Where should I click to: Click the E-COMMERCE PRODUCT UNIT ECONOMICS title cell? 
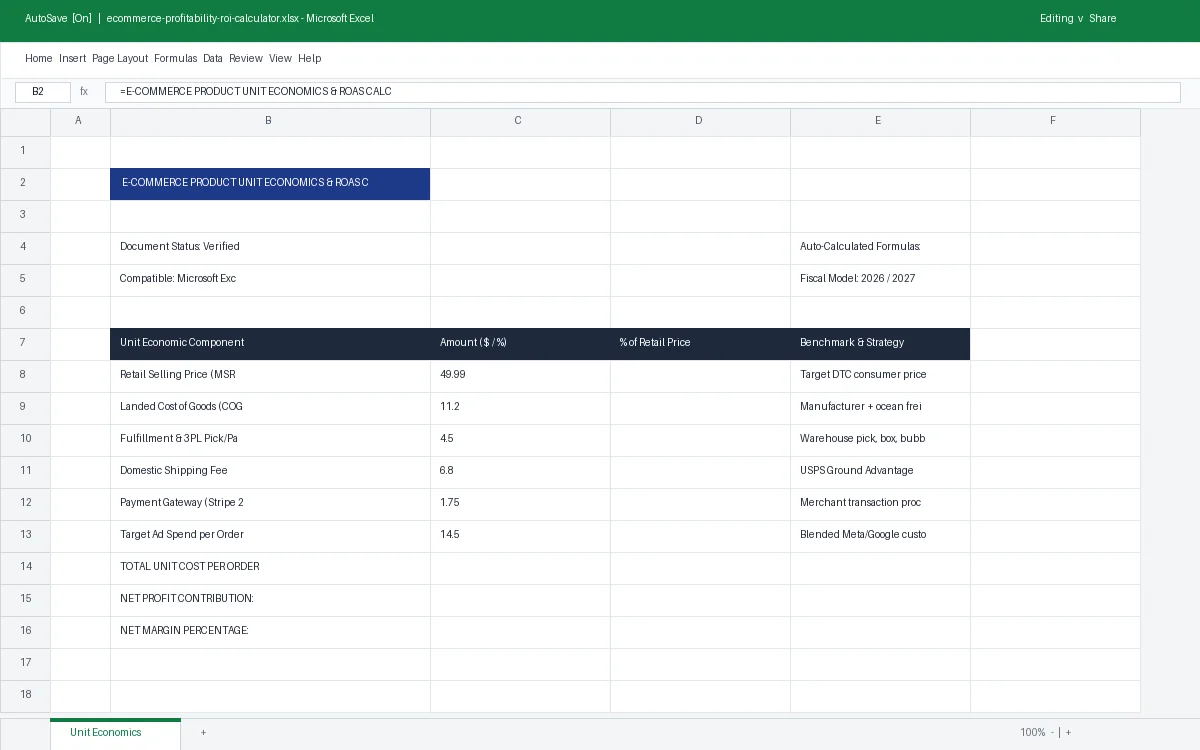point(270,183)
